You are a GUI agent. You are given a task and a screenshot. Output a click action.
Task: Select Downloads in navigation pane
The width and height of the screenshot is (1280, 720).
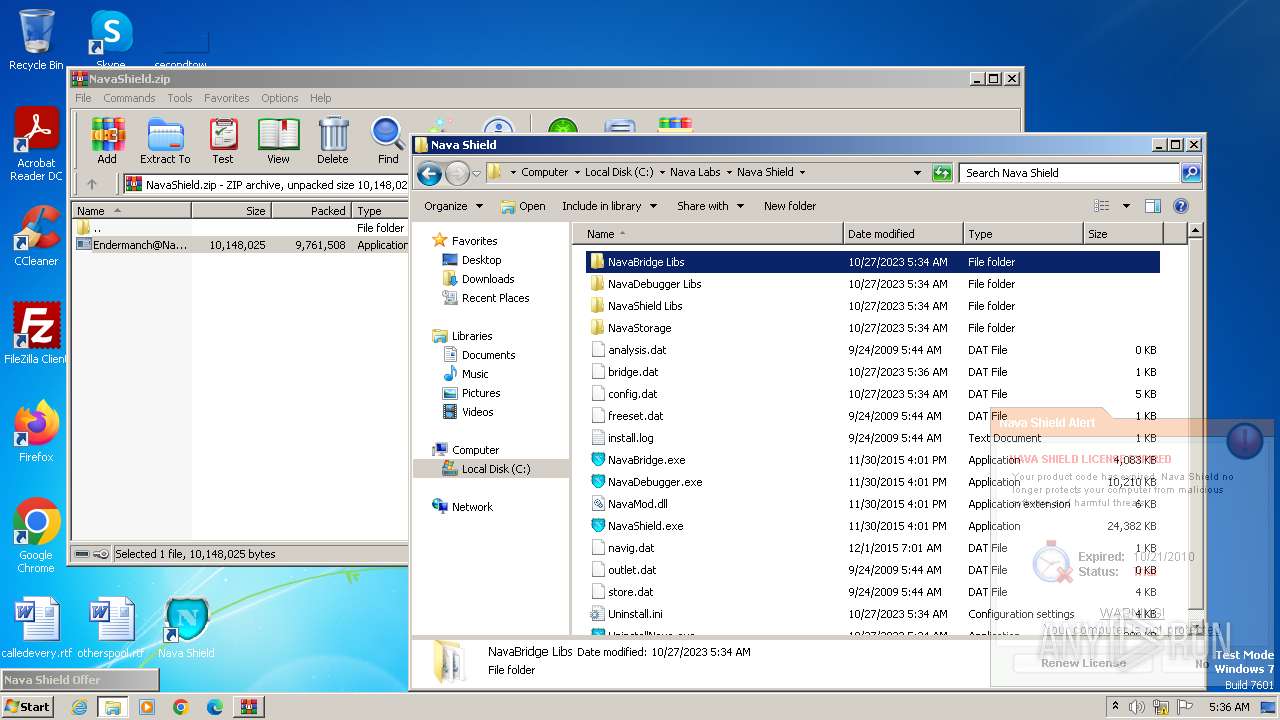(488, 279)
